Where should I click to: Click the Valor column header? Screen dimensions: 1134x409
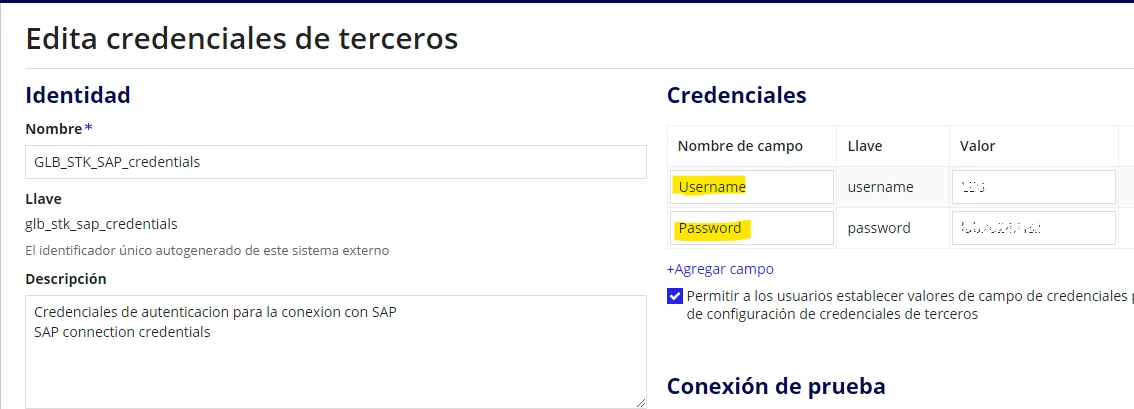tap(978, 146)
